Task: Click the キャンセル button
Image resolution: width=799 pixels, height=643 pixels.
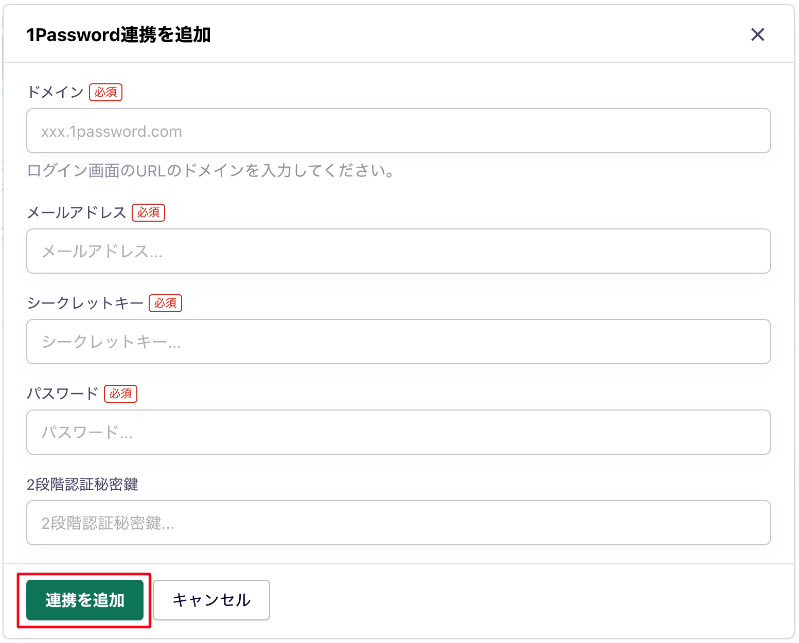Action: click(211, 600)
